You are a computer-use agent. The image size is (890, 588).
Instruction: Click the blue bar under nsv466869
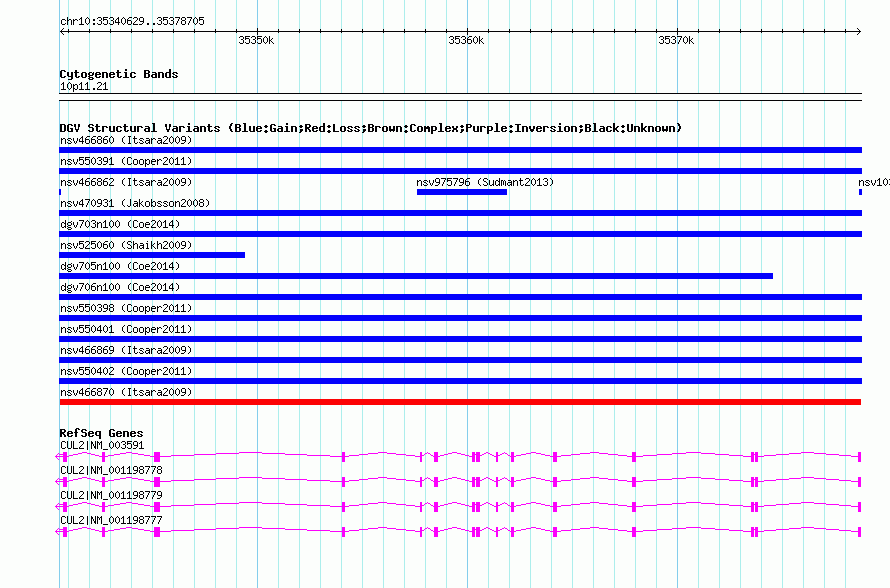click(x=460, y=360)
